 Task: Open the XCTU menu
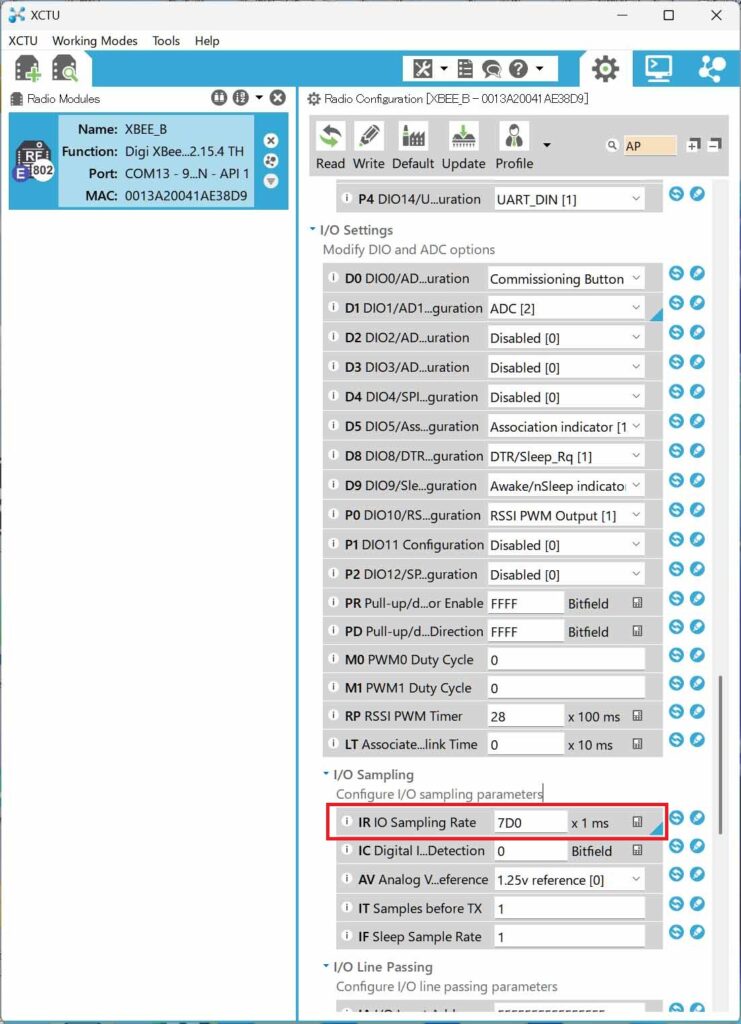(23, 40)
